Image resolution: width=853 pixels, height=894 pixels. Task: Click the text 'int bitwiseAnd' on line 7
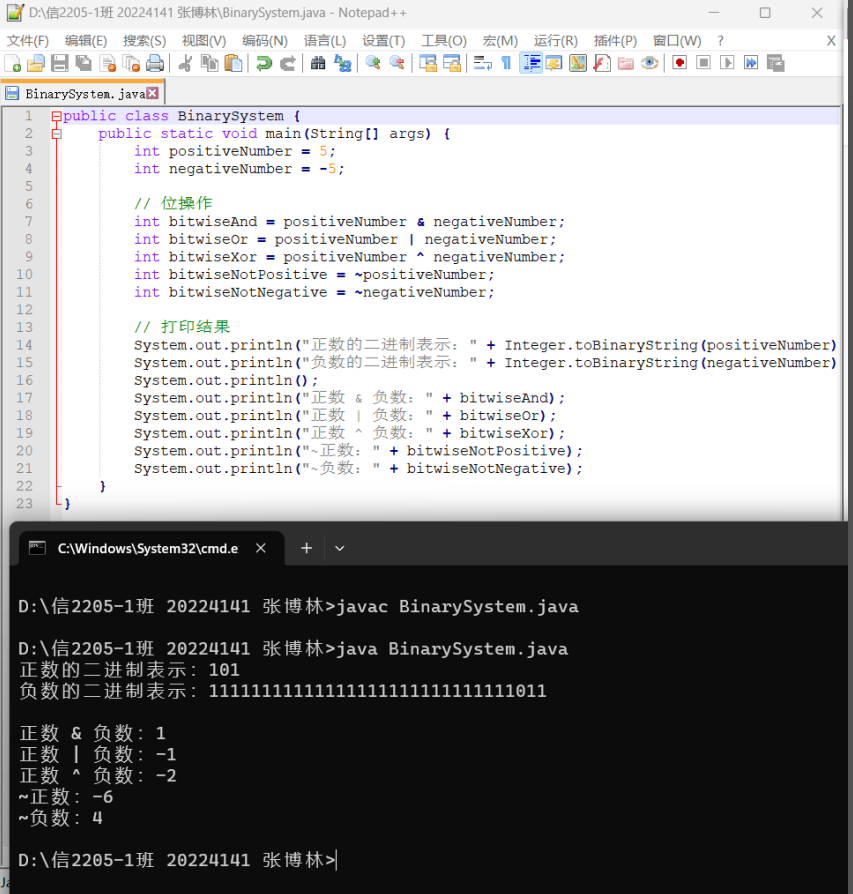[196, 222]
